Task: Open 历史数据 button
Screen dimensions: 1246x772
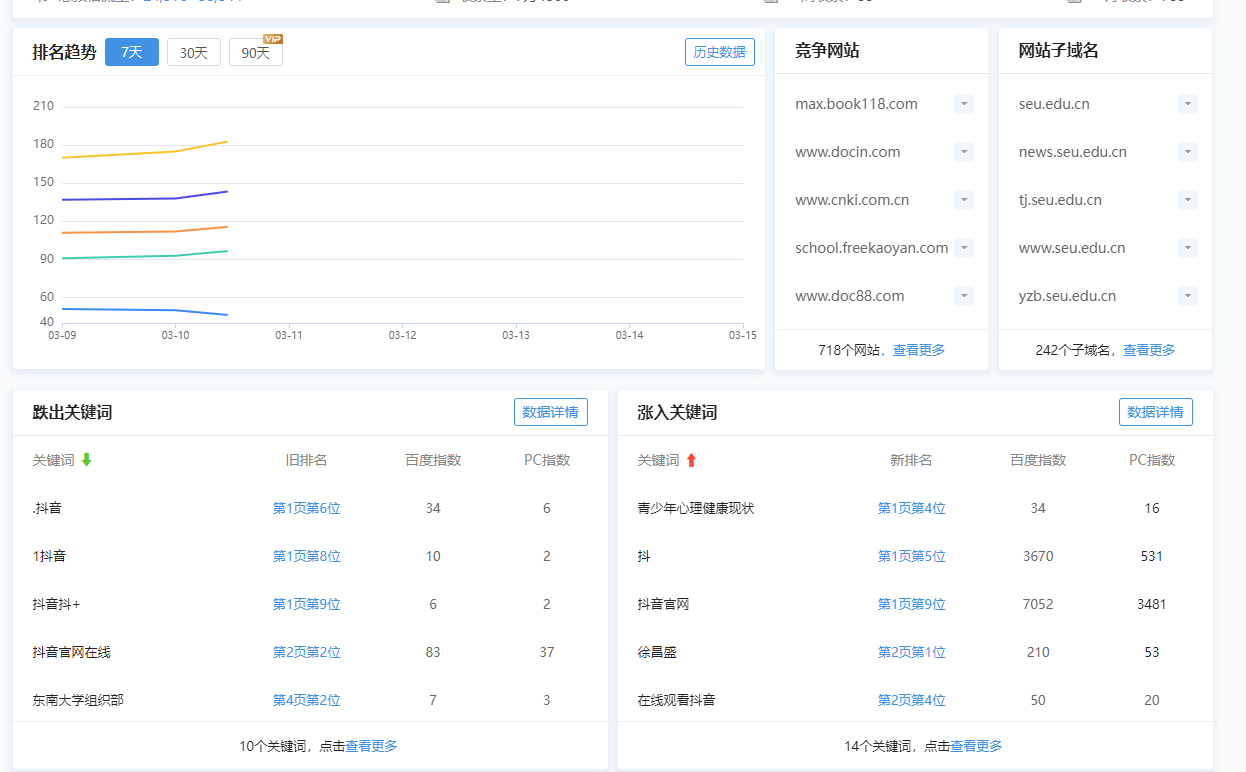Action: pyautogui.click(x=720, y=52)
